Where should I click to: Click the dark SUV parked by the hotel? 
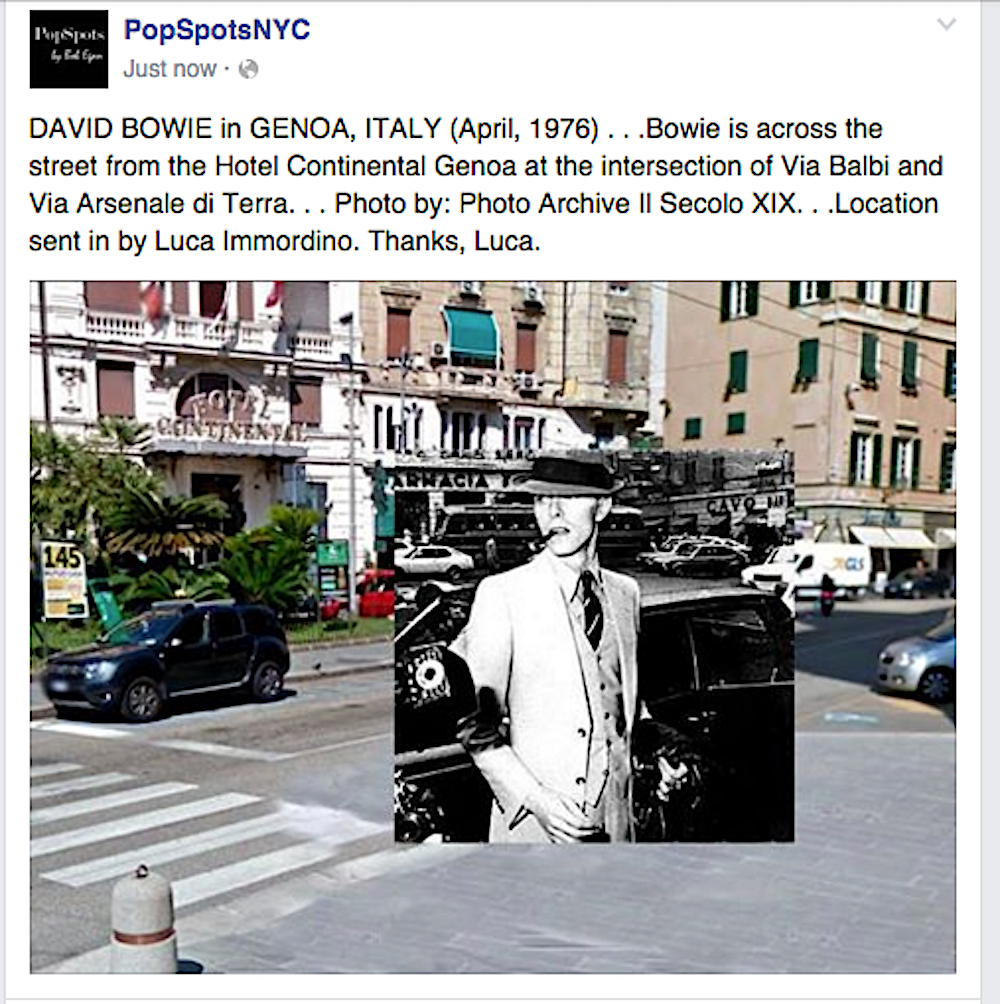coord(166,660)
